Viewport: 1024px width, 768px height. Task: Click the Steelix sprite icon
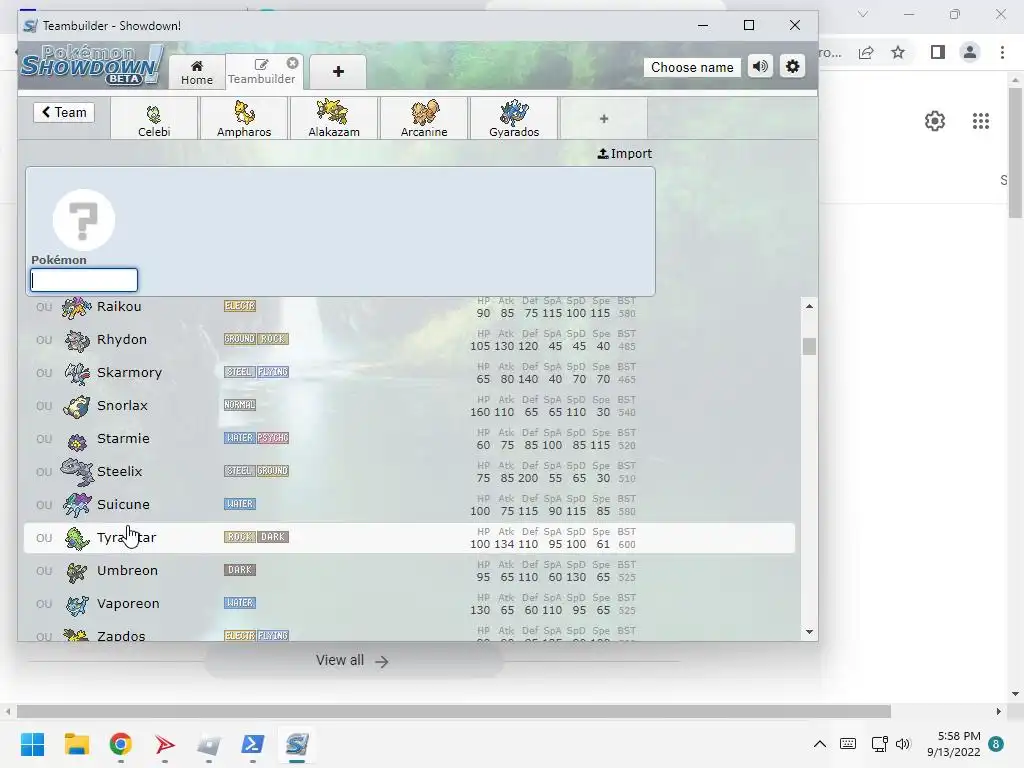click(77, 472)
